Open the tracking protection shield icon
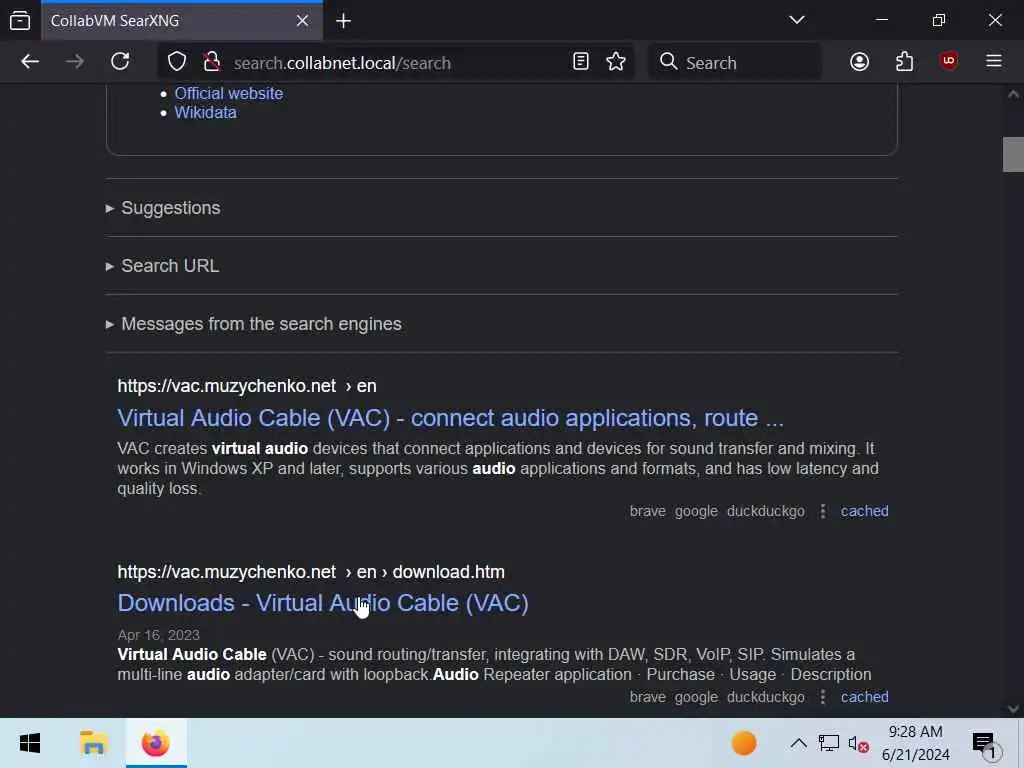Viewport: 1024px width, 768px height. 177,62
